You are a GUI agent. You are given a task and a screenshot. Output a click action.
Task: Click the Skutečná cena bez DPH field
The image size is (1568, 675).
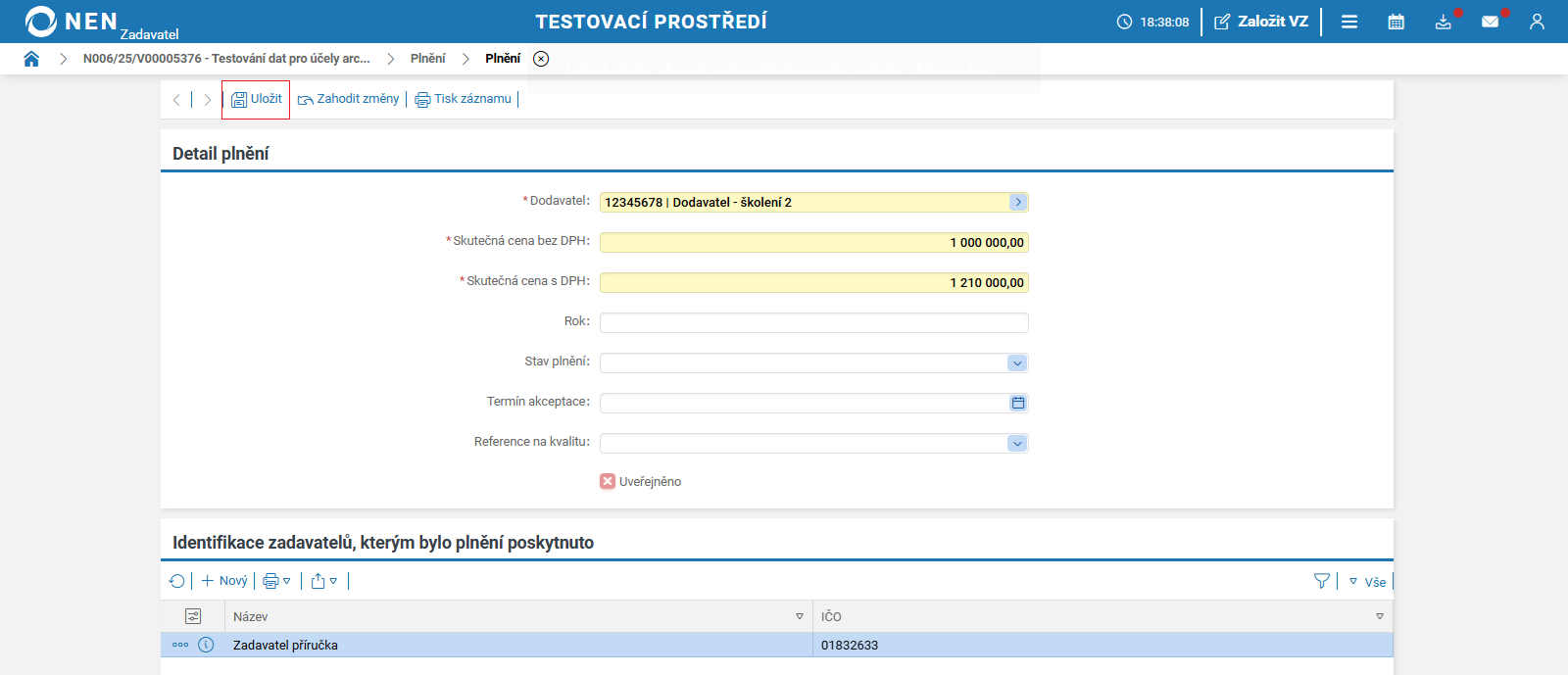point(814,242)
